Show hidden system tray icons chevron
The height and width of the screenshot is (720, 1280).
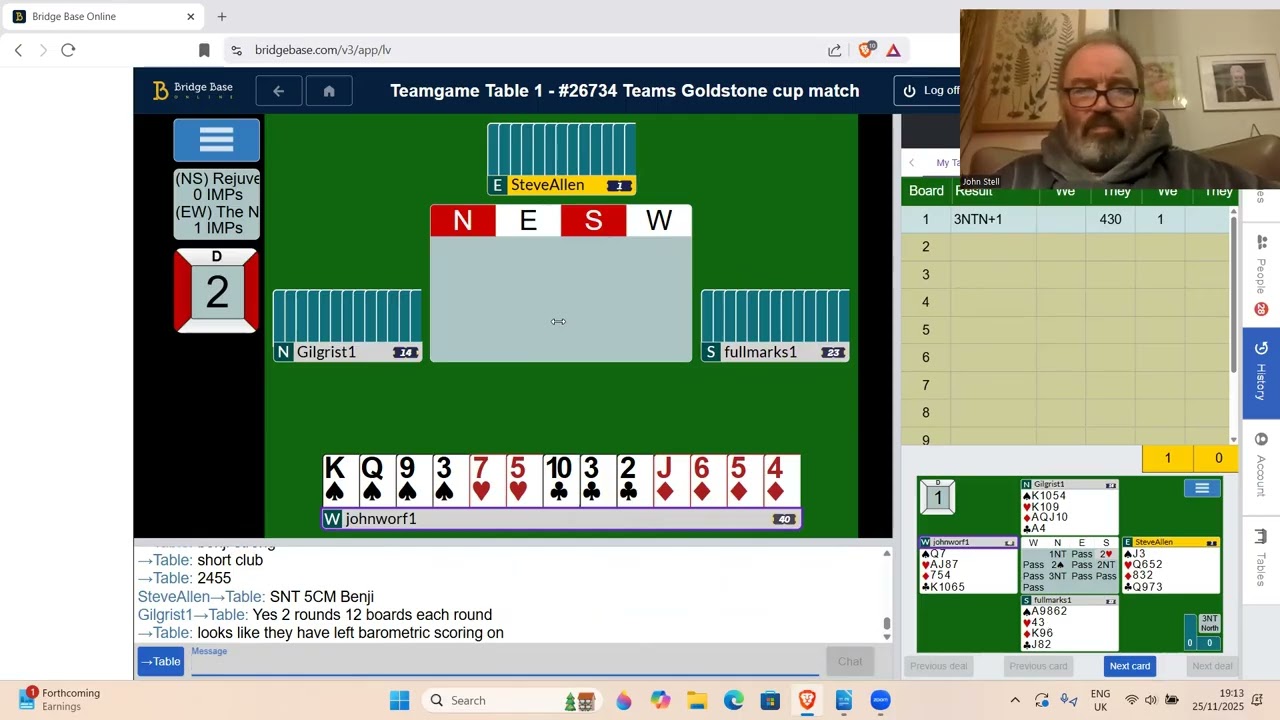(1015, 700)
